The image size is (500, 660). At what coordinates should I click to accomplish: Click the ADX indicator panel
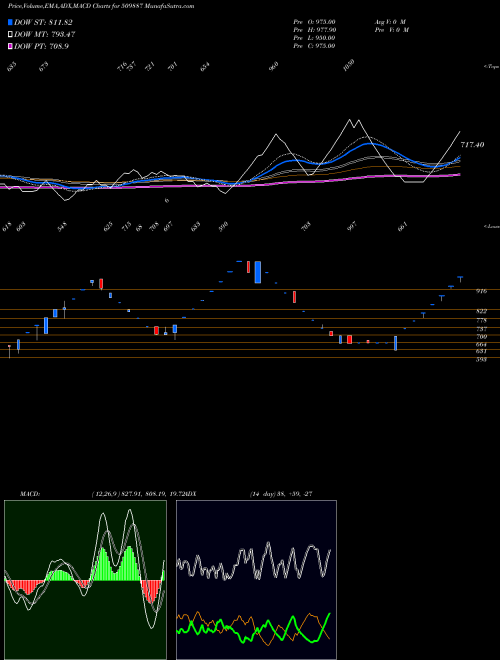(256, 580)
